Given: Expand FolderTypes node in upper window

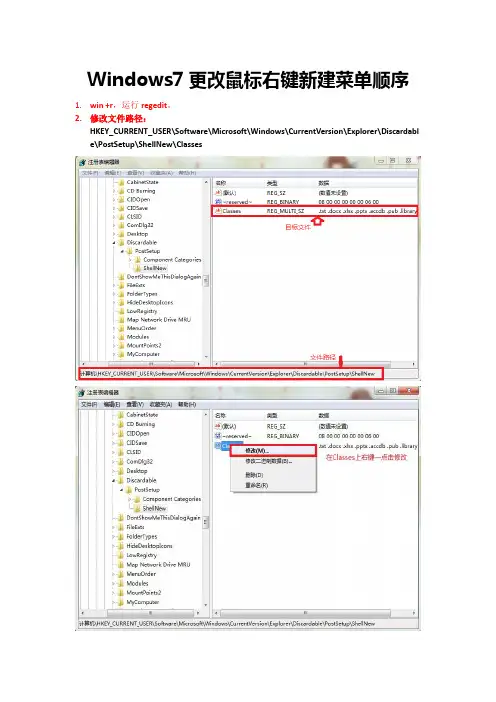Looking at the screenshot, I should [114, 294].
